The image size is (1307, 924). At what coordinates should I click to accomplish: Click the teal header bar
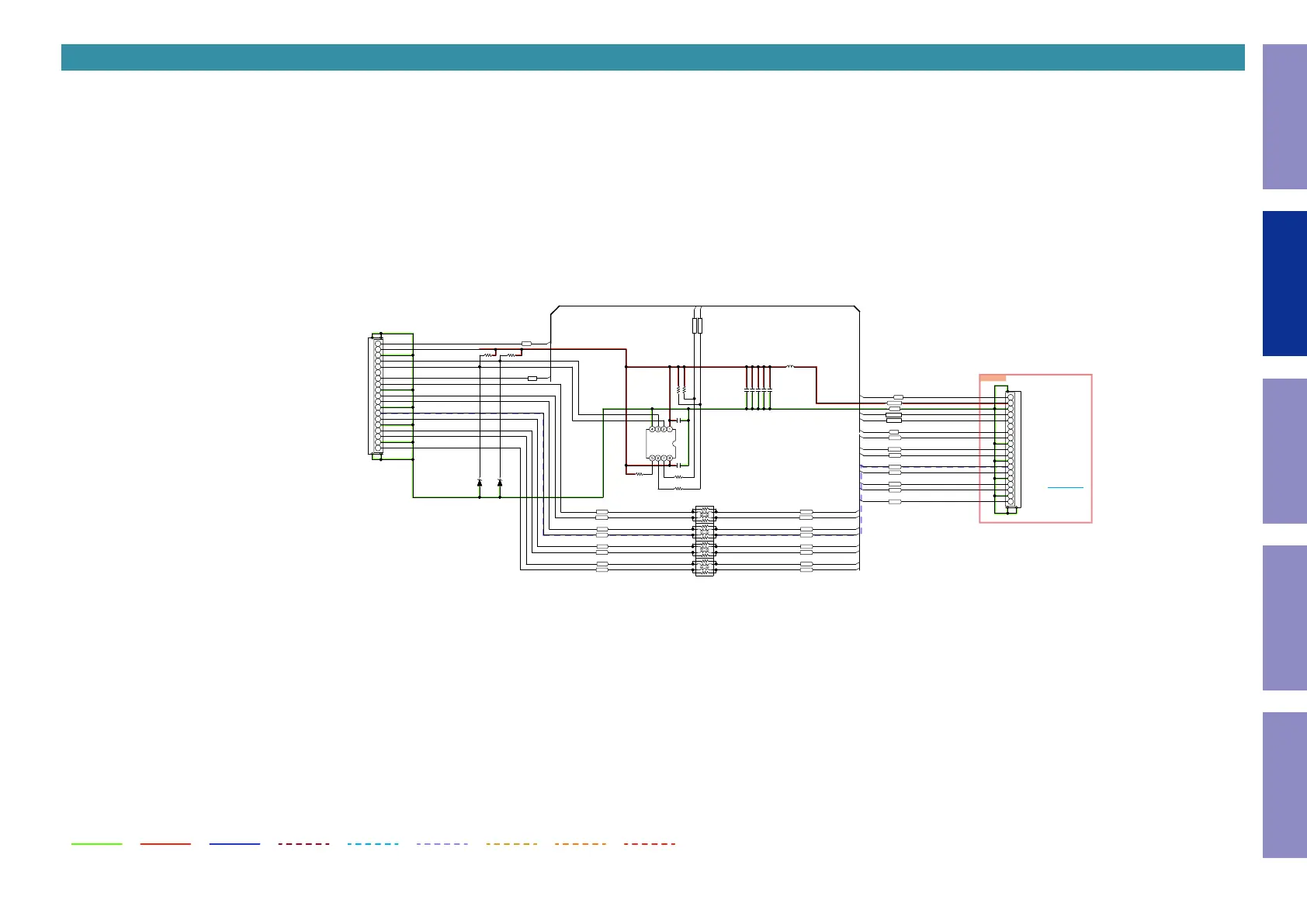click(653, 57)
